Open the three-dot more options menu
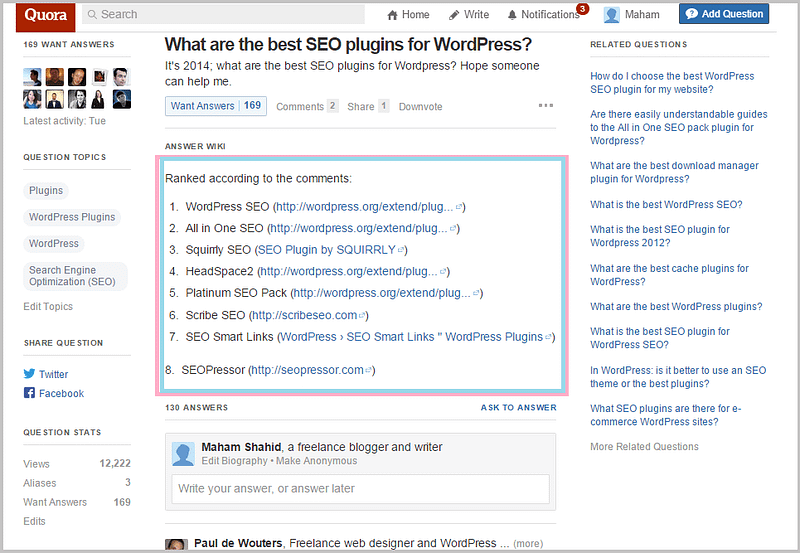 point(545,106)
